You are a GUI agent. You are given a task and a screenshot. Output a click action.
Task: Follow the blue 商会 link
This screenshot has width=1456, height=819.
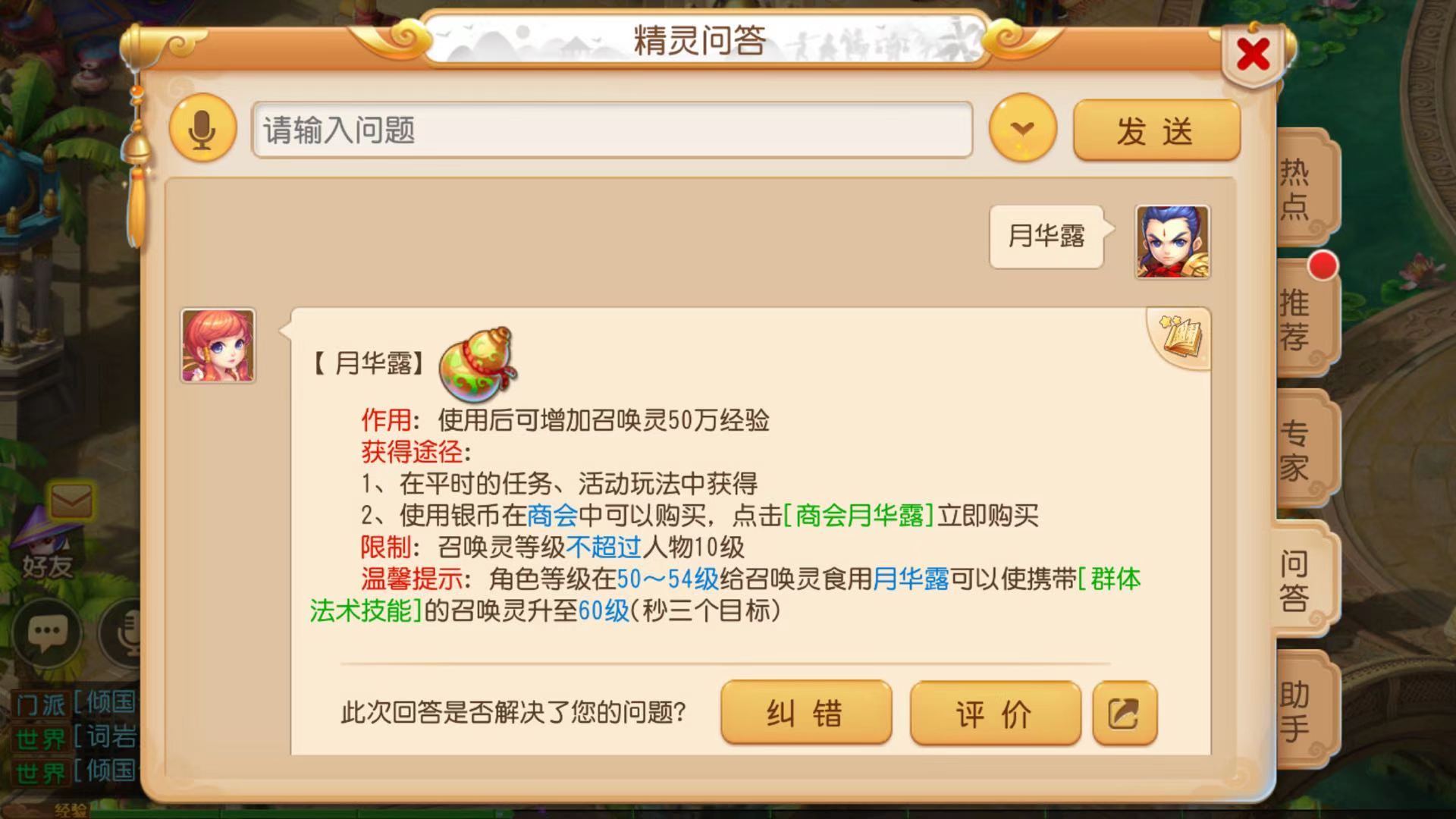coord(552,516)
